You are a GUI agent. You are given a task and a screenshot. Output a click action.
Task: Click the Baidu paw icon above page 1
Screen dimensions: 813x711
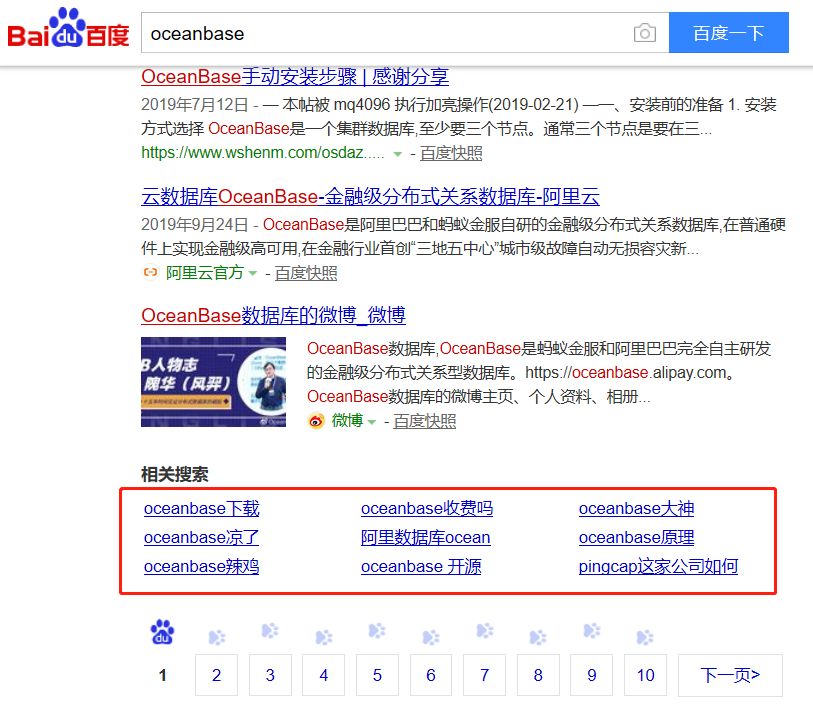162,632
